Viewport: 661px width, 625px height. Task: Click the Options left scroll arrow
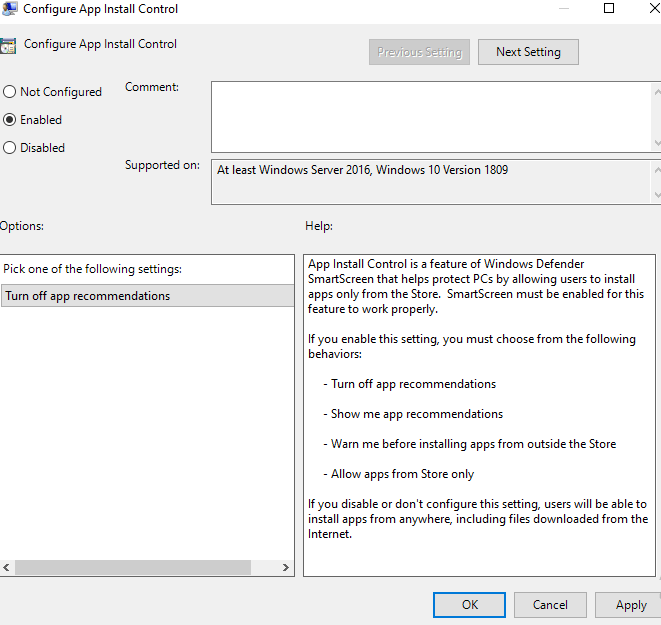(6, 567)
